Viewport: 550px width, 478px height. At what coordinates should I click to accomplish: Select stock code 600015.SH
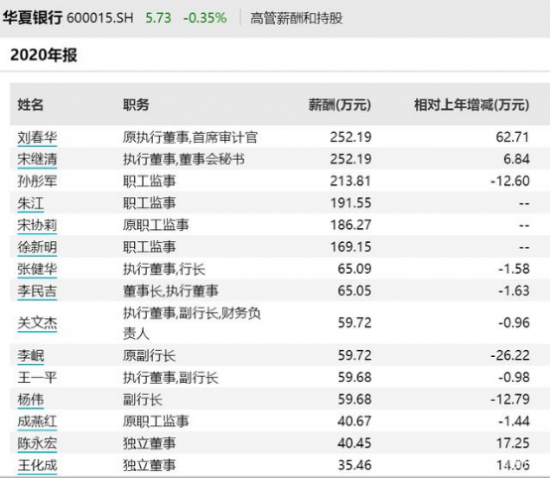click(100, 18)
